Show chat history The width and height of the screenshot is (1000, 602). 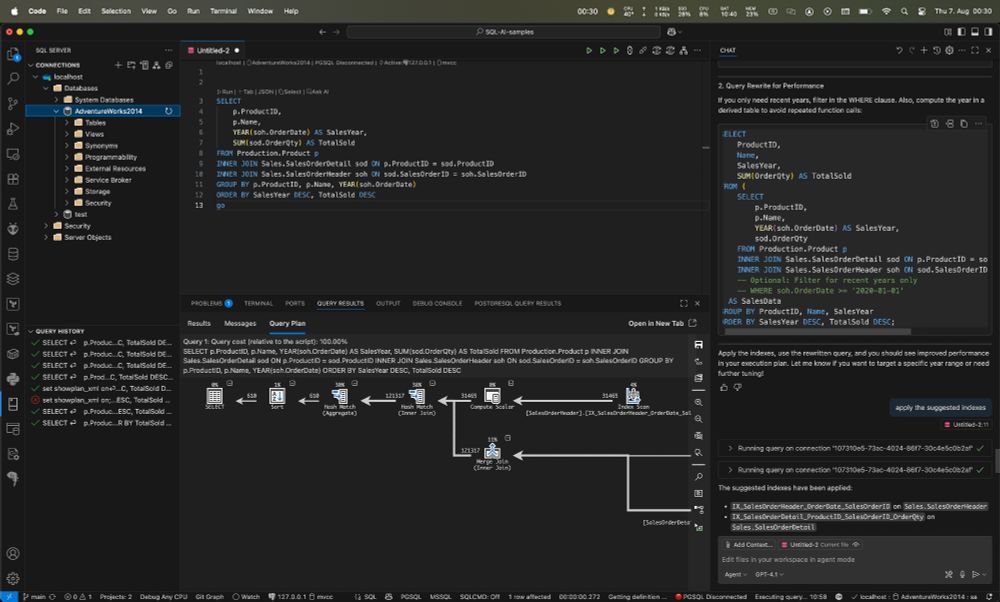[x=936, y=50]
